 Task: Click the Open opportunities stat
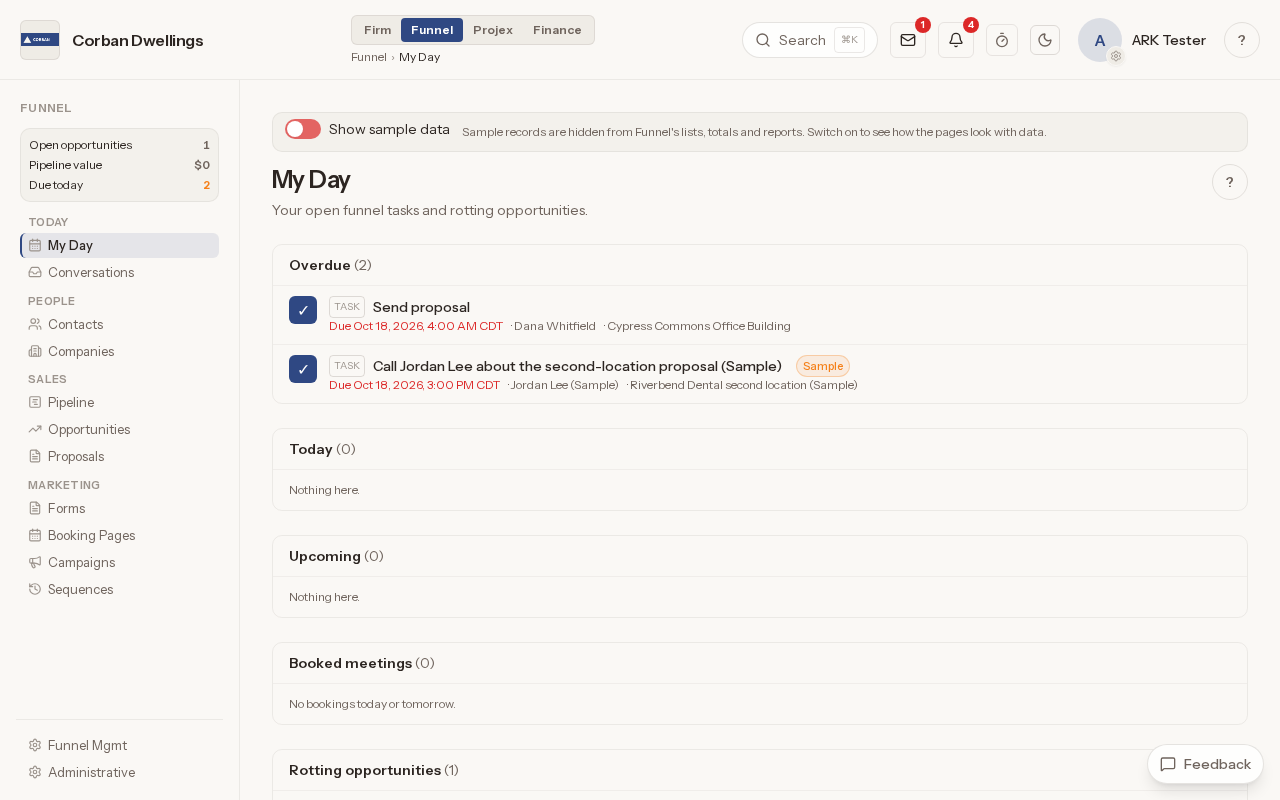119,145
